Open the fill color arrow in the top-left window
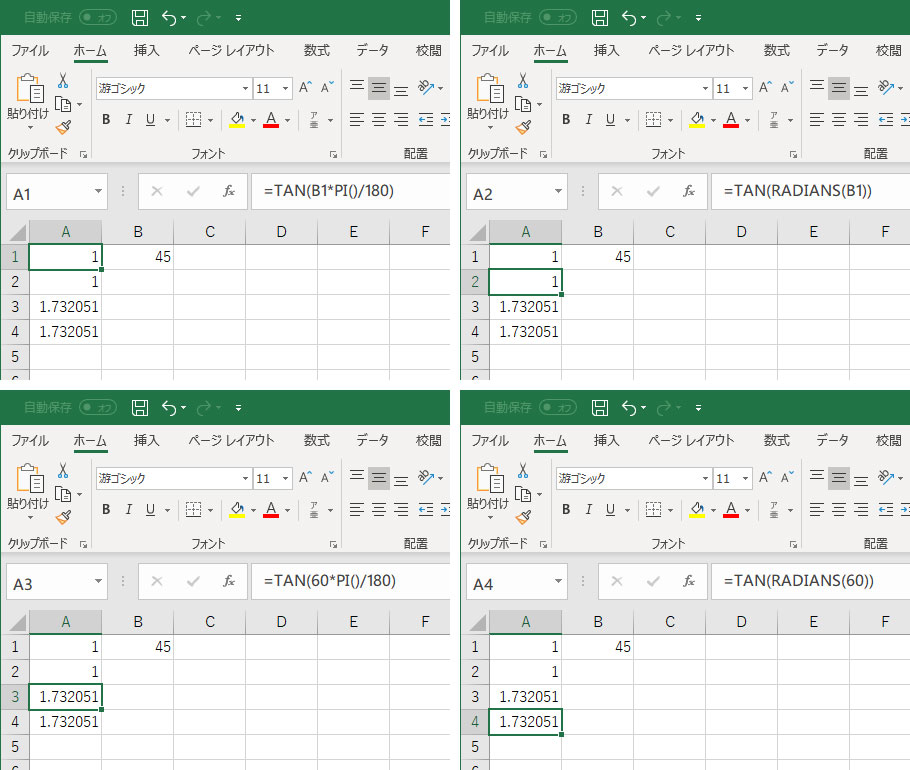This screenshot has width=910, height=770. coord(253,120)
